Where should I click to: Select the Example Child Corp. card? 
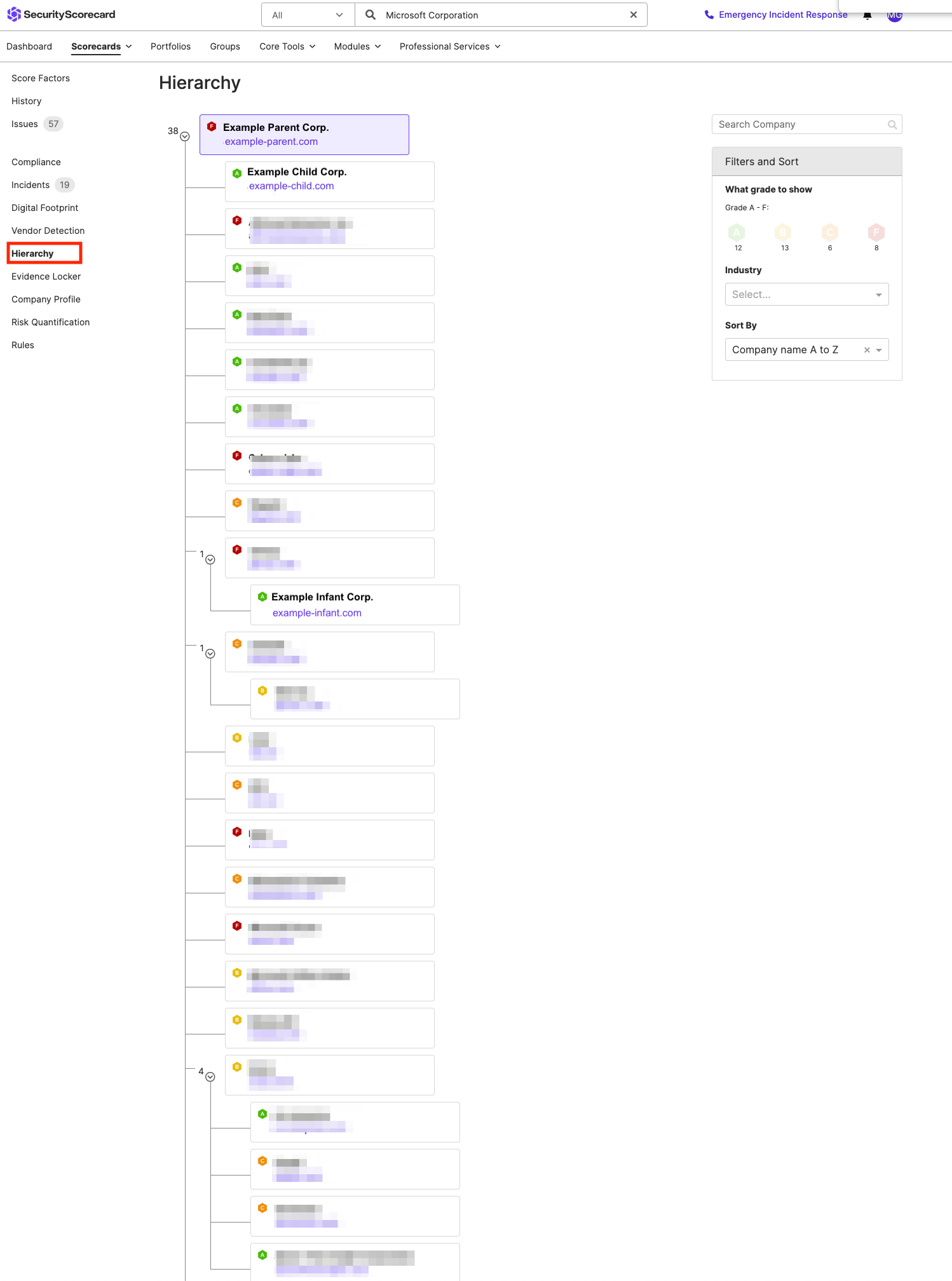pos(330,182)
